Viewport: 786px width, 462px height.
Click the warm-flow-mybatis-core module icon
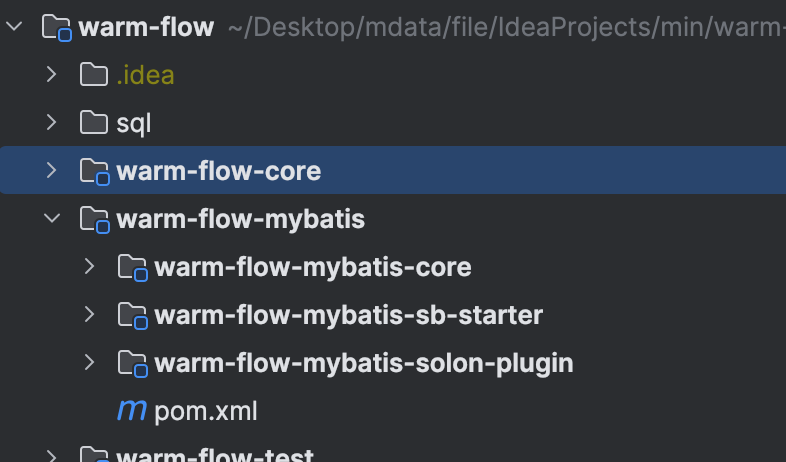click(x=133, y=268)
